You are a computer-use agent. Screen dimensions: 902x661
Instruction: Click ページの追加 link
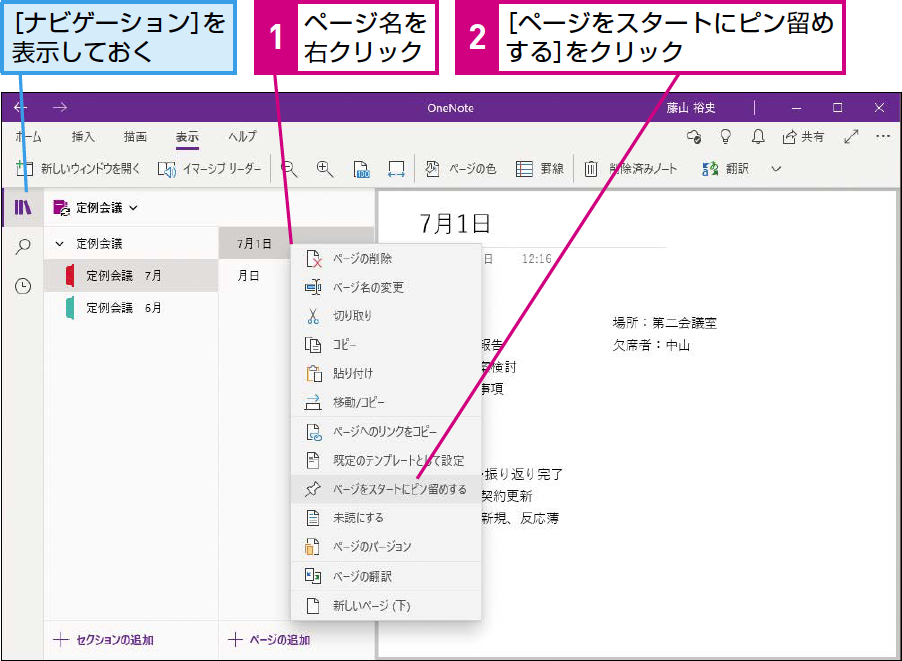click(x=269, y=640)
